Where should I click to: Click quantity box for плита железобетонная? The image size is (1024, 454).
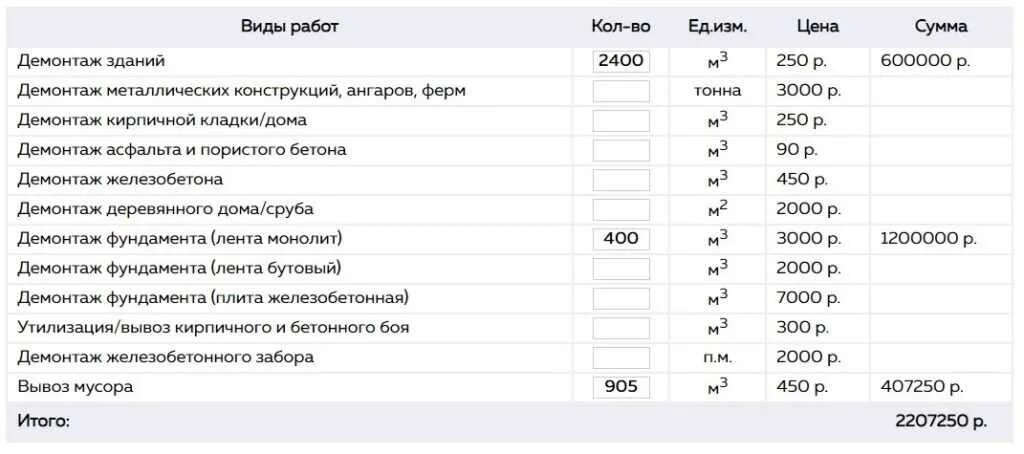coord(621,299)
